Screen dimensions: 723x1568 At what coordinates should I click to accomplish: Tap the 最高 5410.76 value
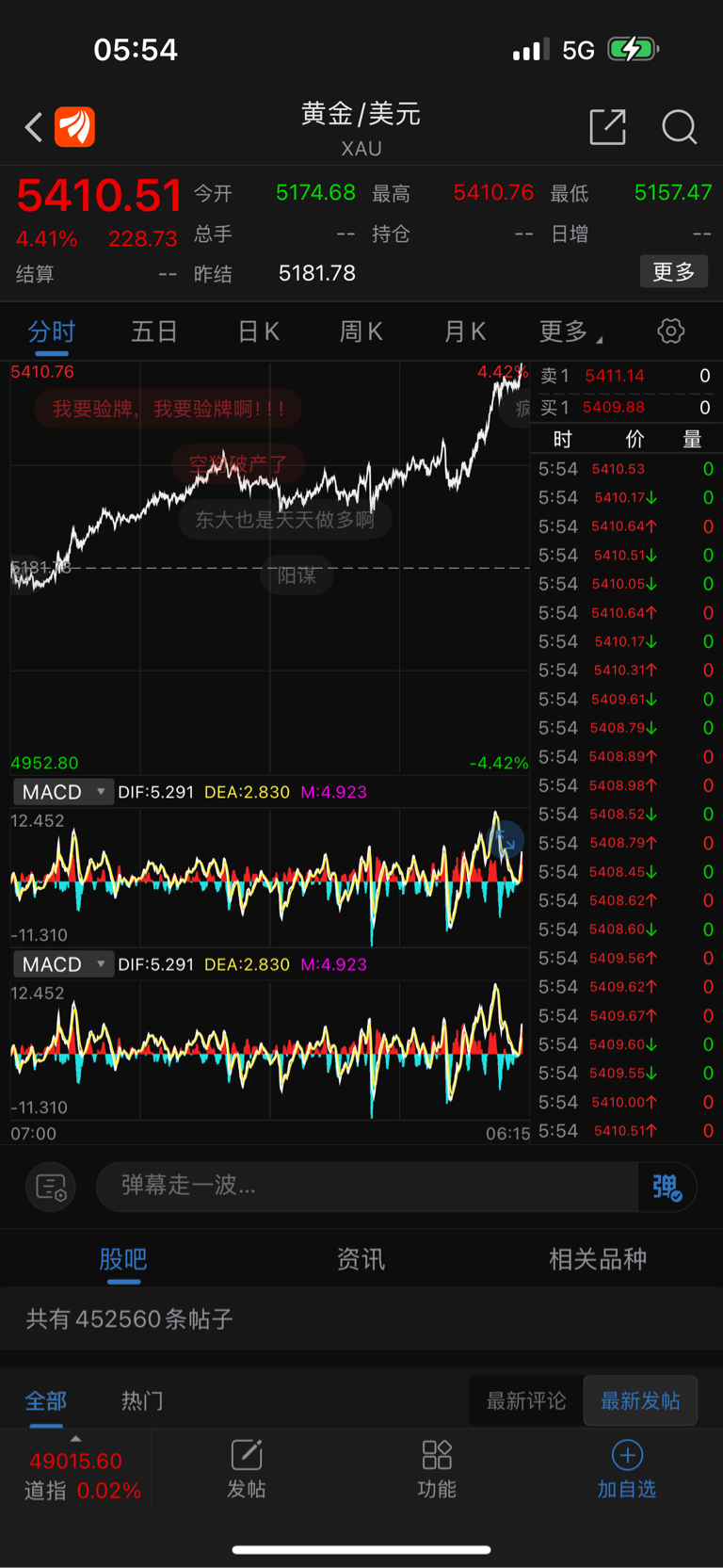493,193
